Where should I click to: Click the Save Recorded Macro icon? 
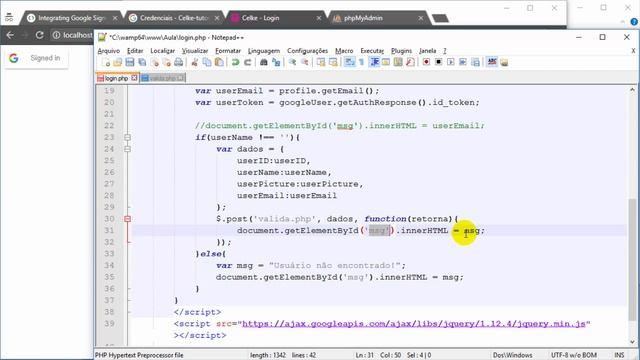click(x=476, y=62)
